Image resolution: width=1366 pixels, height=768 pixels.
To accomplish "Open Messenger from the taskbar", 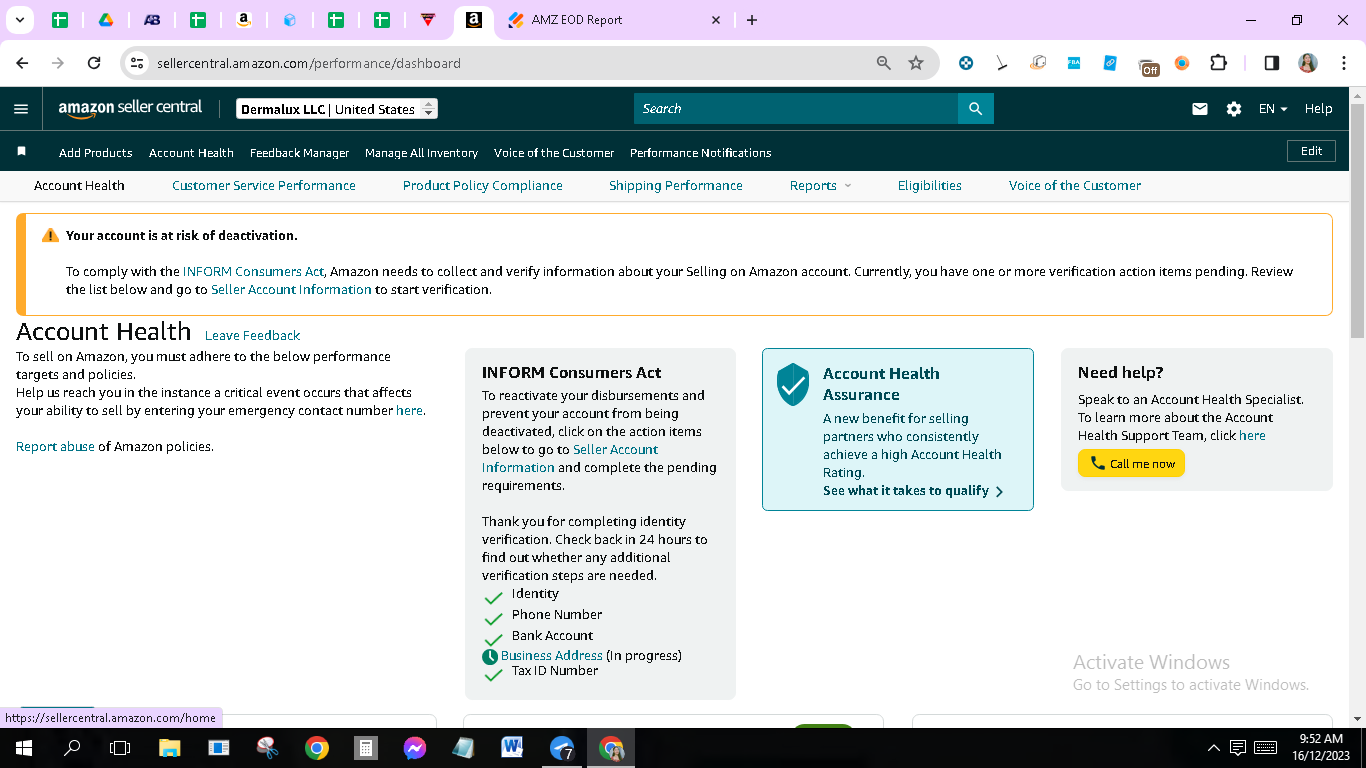I will point(415,748).
